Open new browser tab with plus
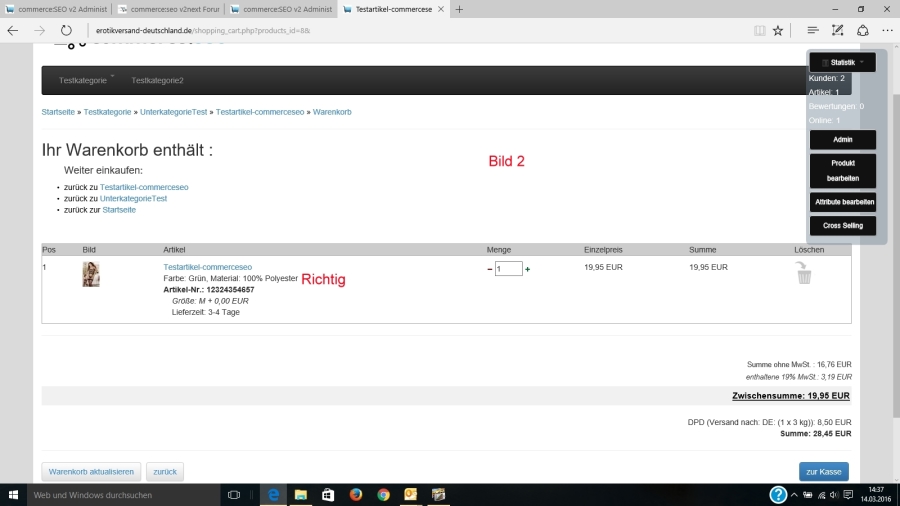900x506 pixels. click(x=459, y=9)
